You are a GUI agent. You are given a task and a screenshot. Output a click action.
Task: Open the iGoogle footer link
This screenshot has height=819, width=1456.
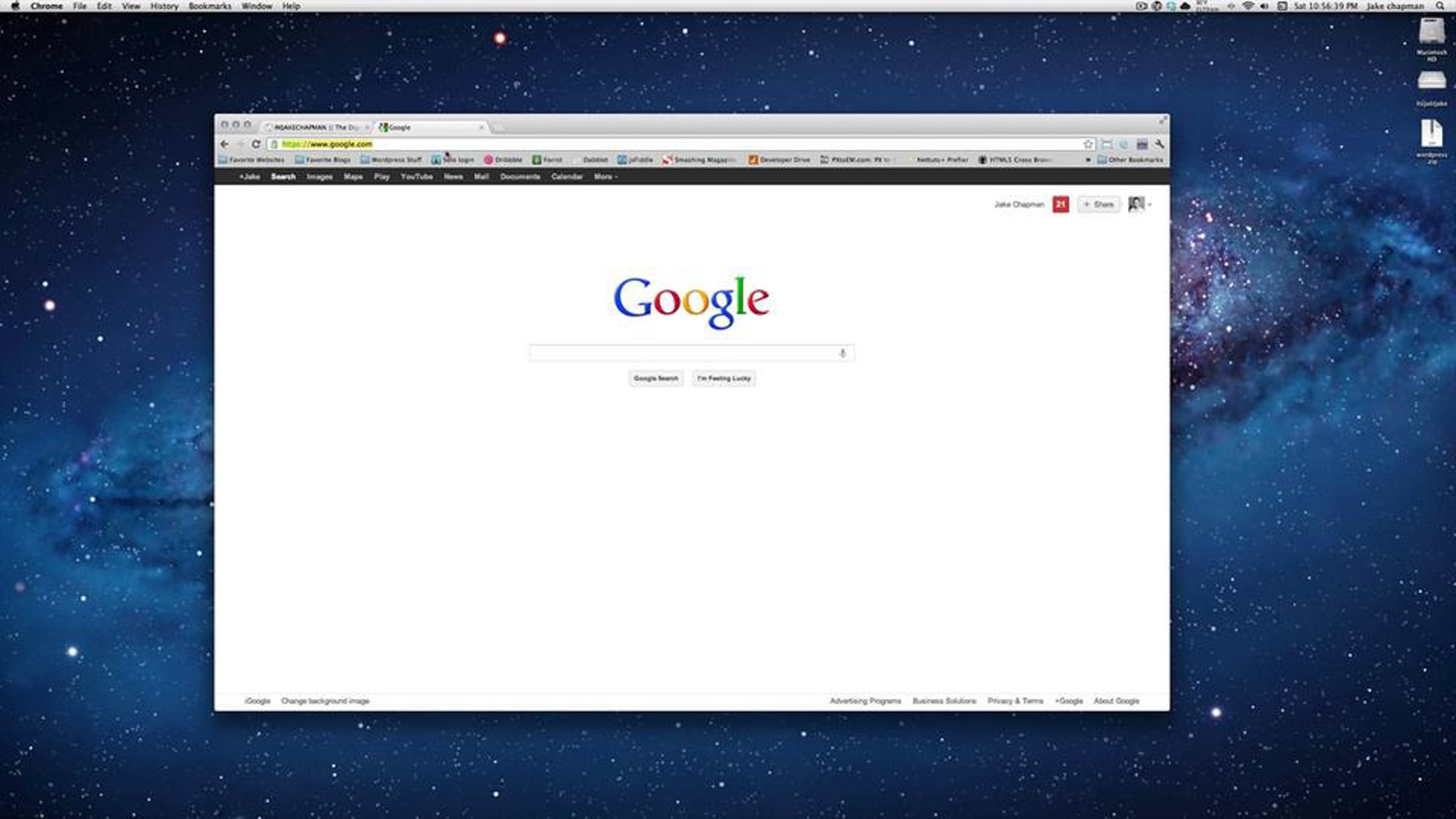click(258, 701)
